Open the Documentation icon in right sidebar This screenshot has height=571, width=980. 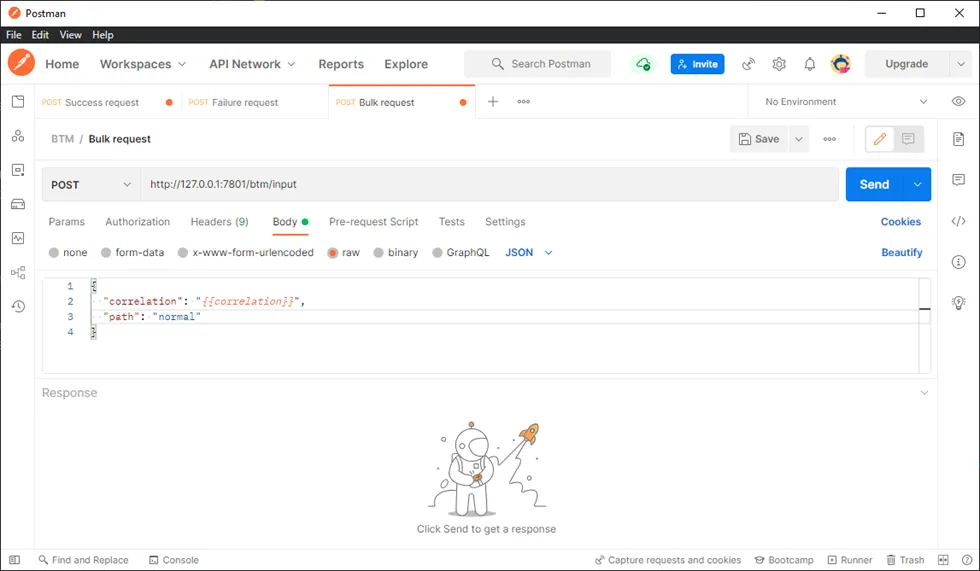coord(958,139)
